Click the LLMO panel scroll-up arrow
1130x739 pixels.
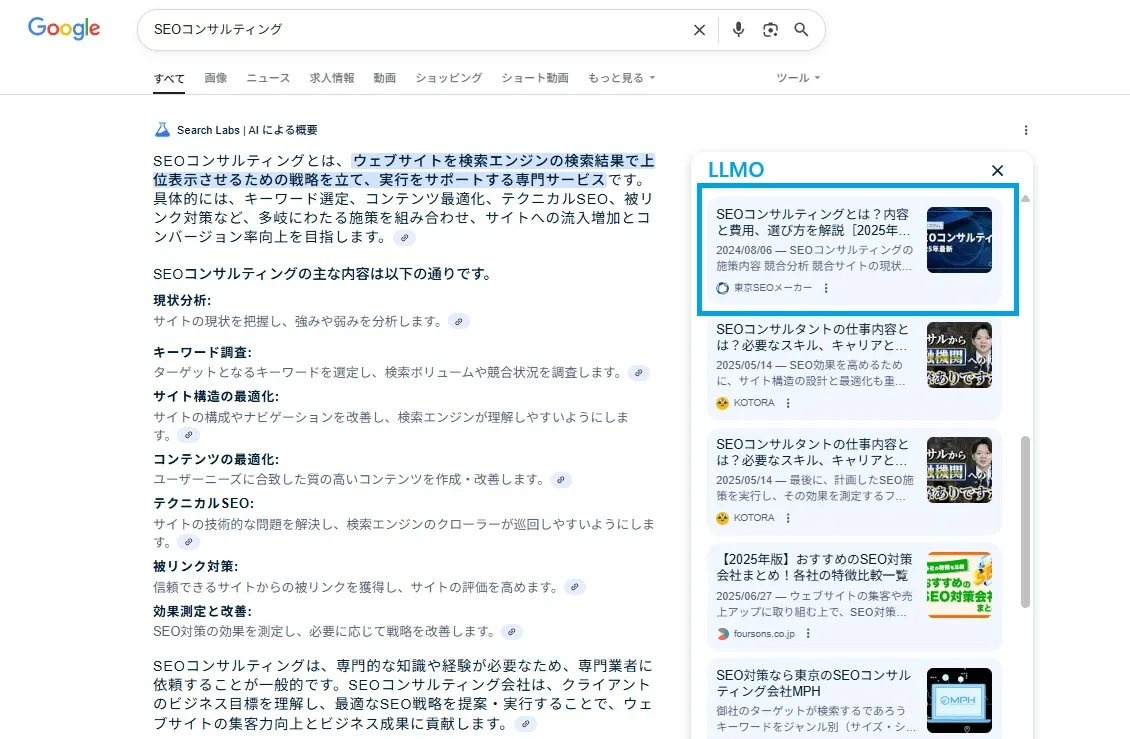[1025, 198]
